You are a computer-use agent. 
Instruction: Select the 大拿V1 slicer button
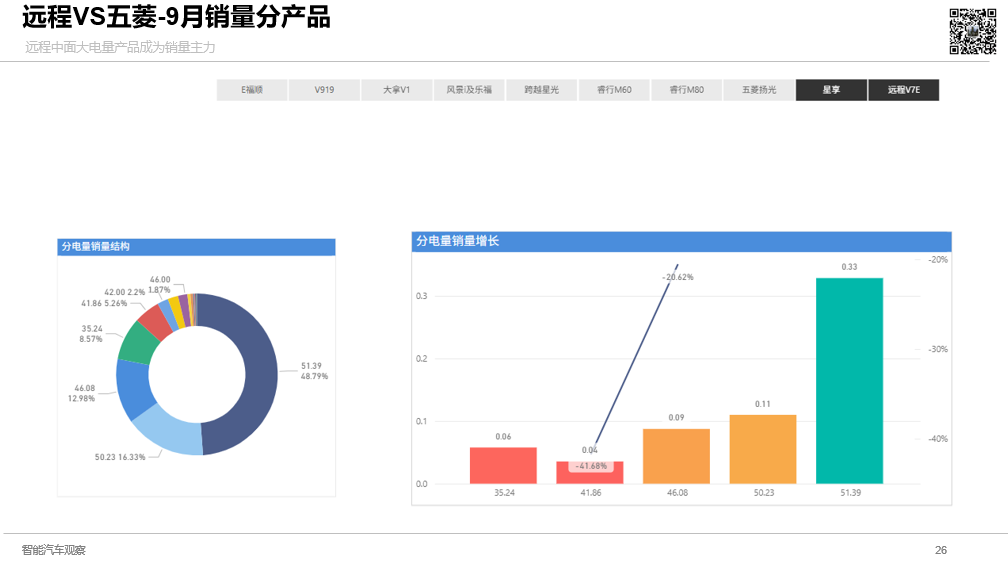(397, 90)
